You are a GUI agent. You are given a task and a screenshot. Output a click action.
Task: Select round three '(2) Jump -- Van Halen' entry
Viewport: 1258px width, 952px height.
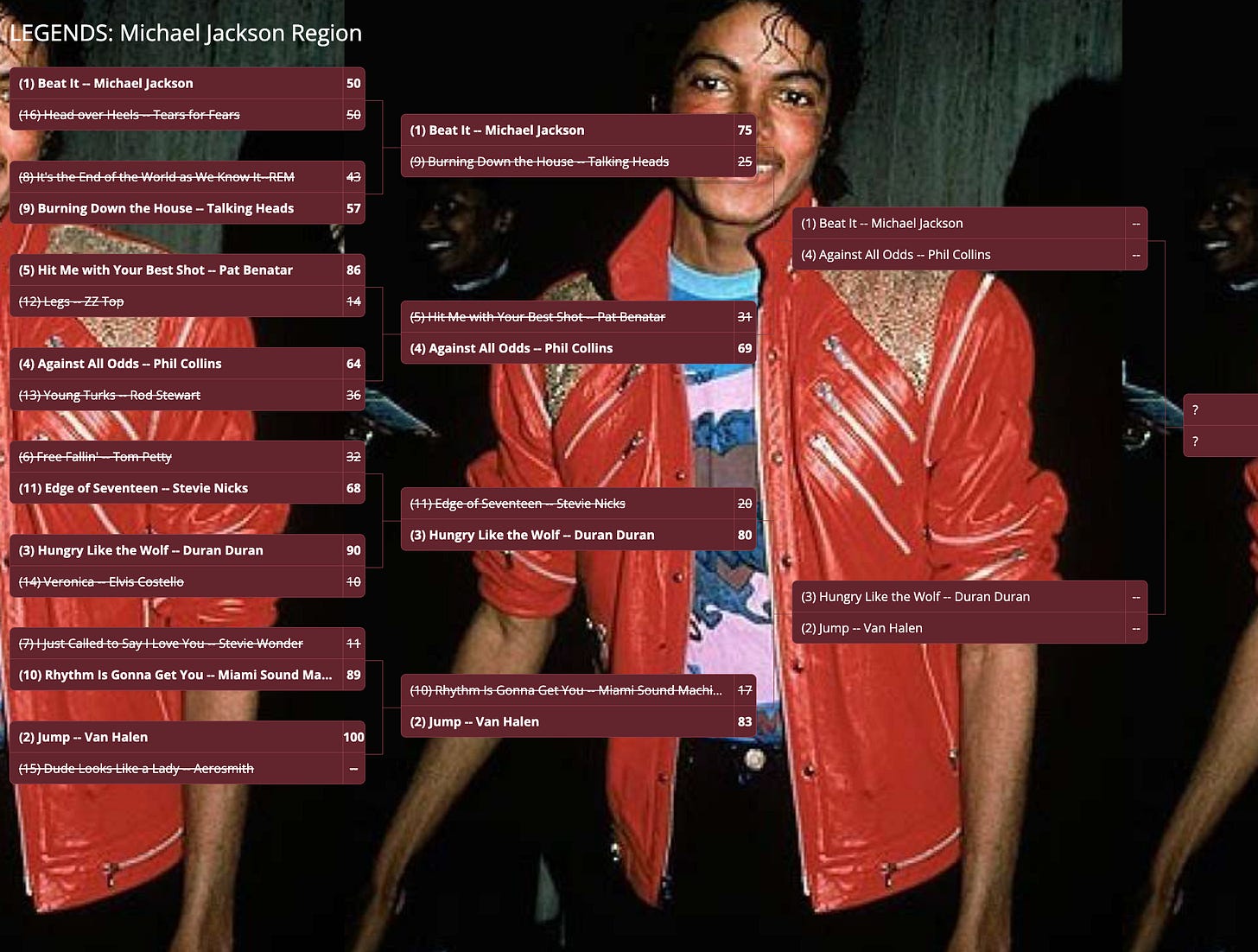point(970,628)
